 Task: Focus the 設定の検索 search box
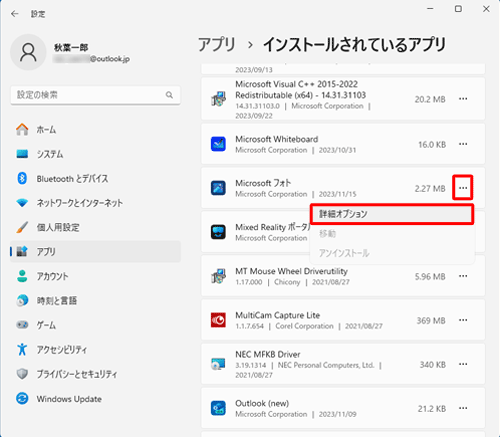[x=96, y=95]
